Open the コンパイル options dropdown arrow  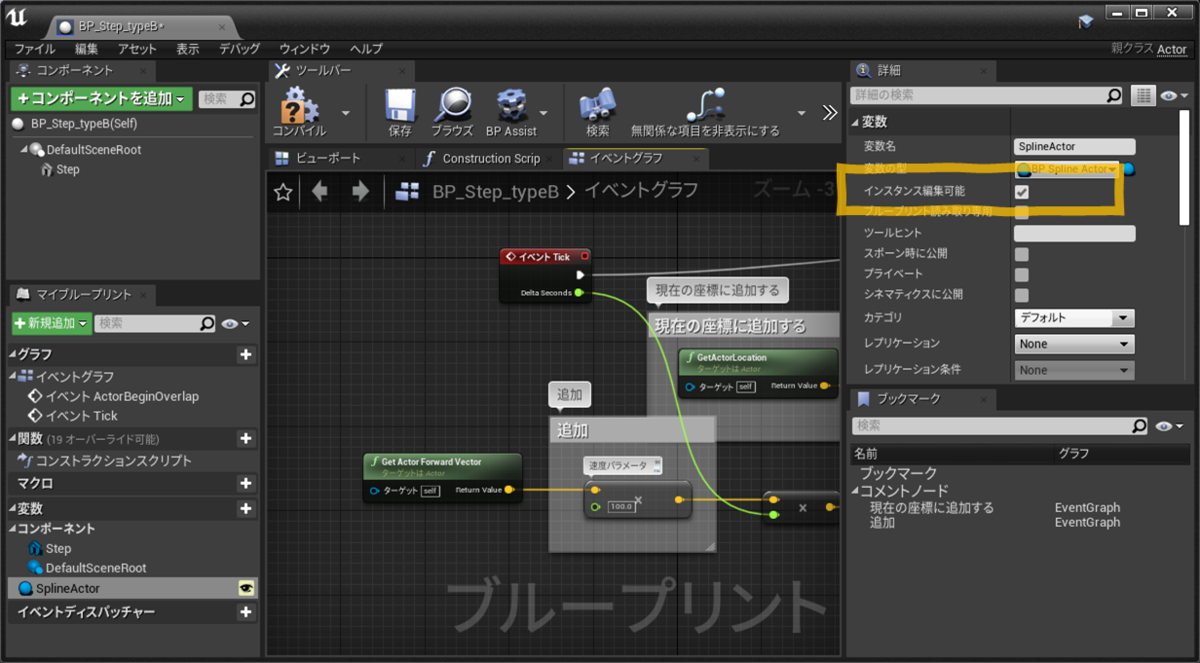pos(345,113)
